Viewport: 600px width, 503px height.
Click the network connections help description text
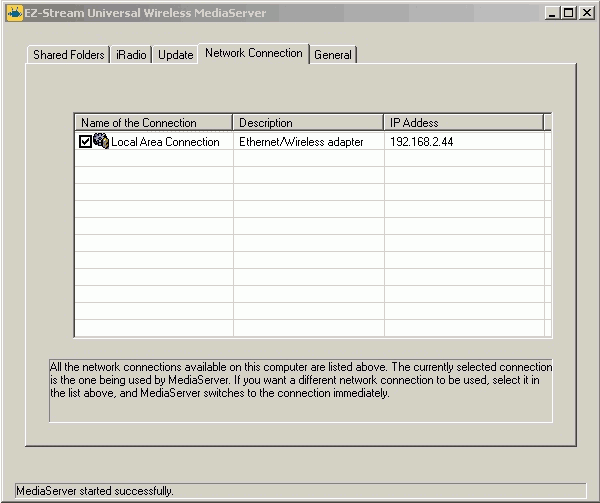point(301,380)
